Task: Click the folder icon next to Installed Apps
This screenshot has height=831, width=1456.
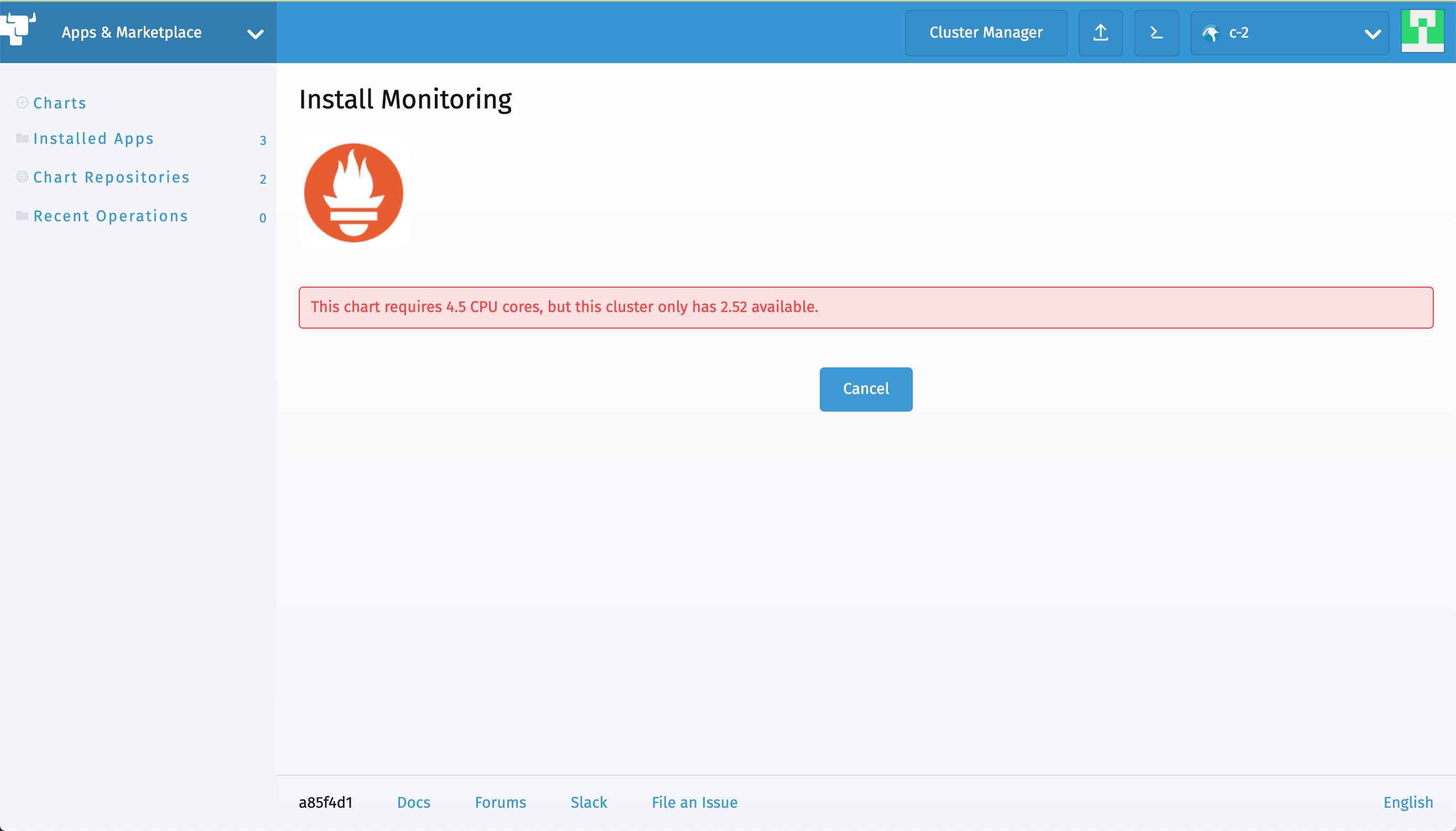Action: pos(22,138)
